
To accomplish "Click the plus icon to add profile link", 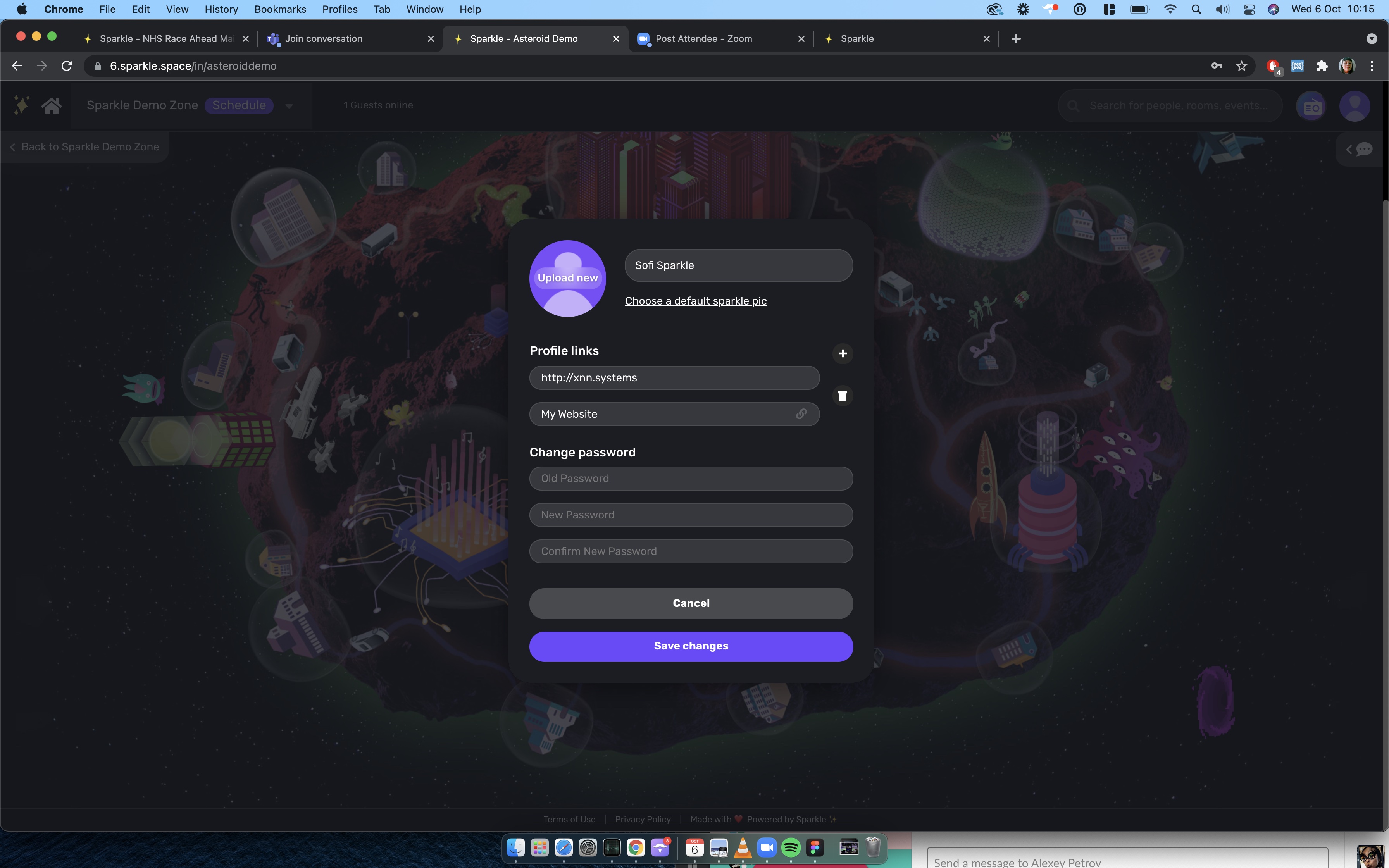I will 842,354.
